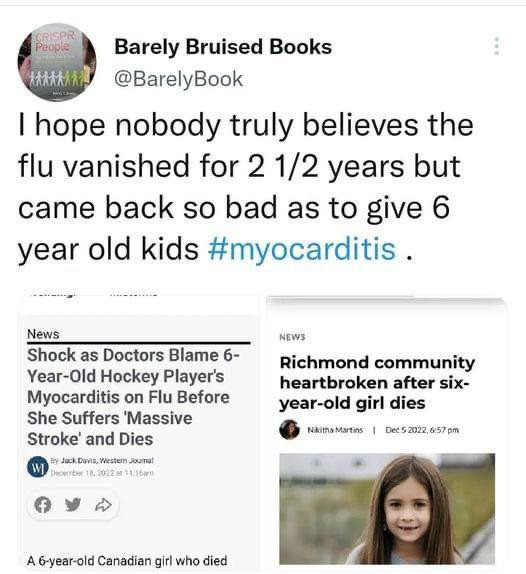Click the tweet body text to expand
The image size is (526, 574).
coord(245,187)
